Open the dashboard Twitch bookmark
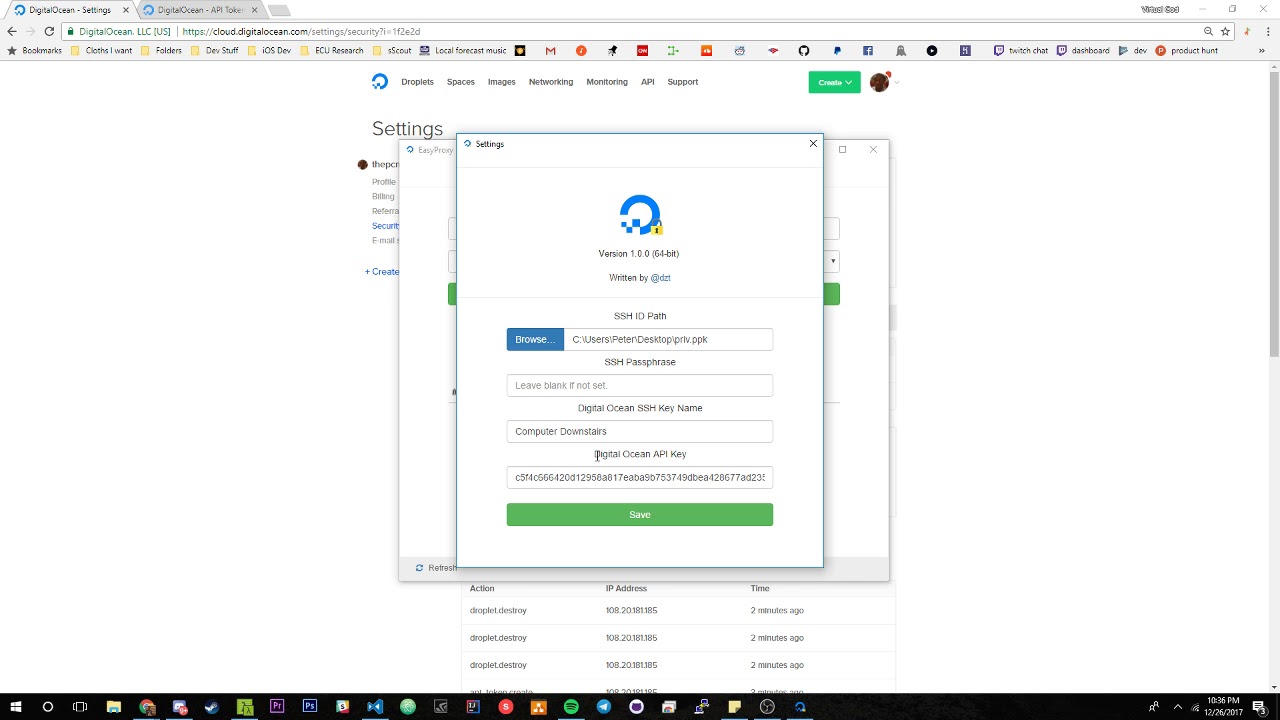 pos(1083,50)
